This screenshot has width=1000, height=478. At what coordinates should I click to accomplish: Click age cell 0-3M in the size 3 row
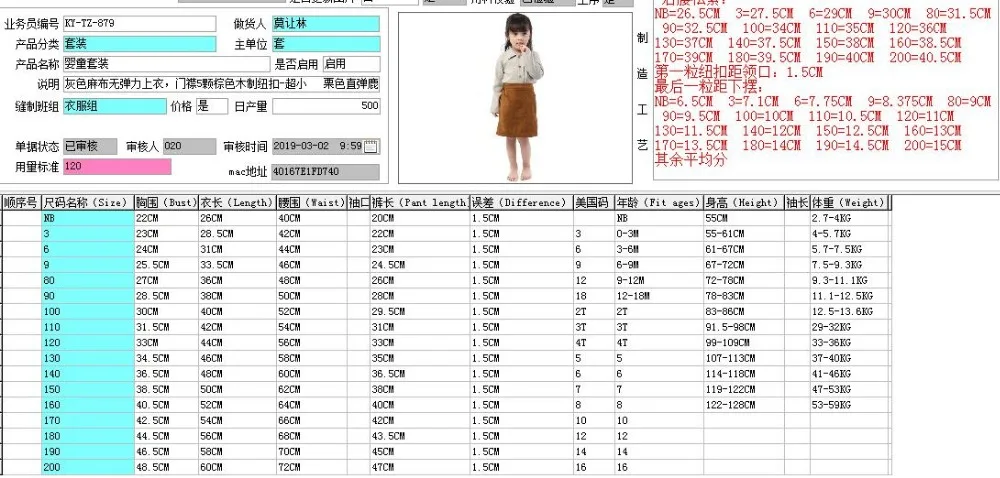659,234
